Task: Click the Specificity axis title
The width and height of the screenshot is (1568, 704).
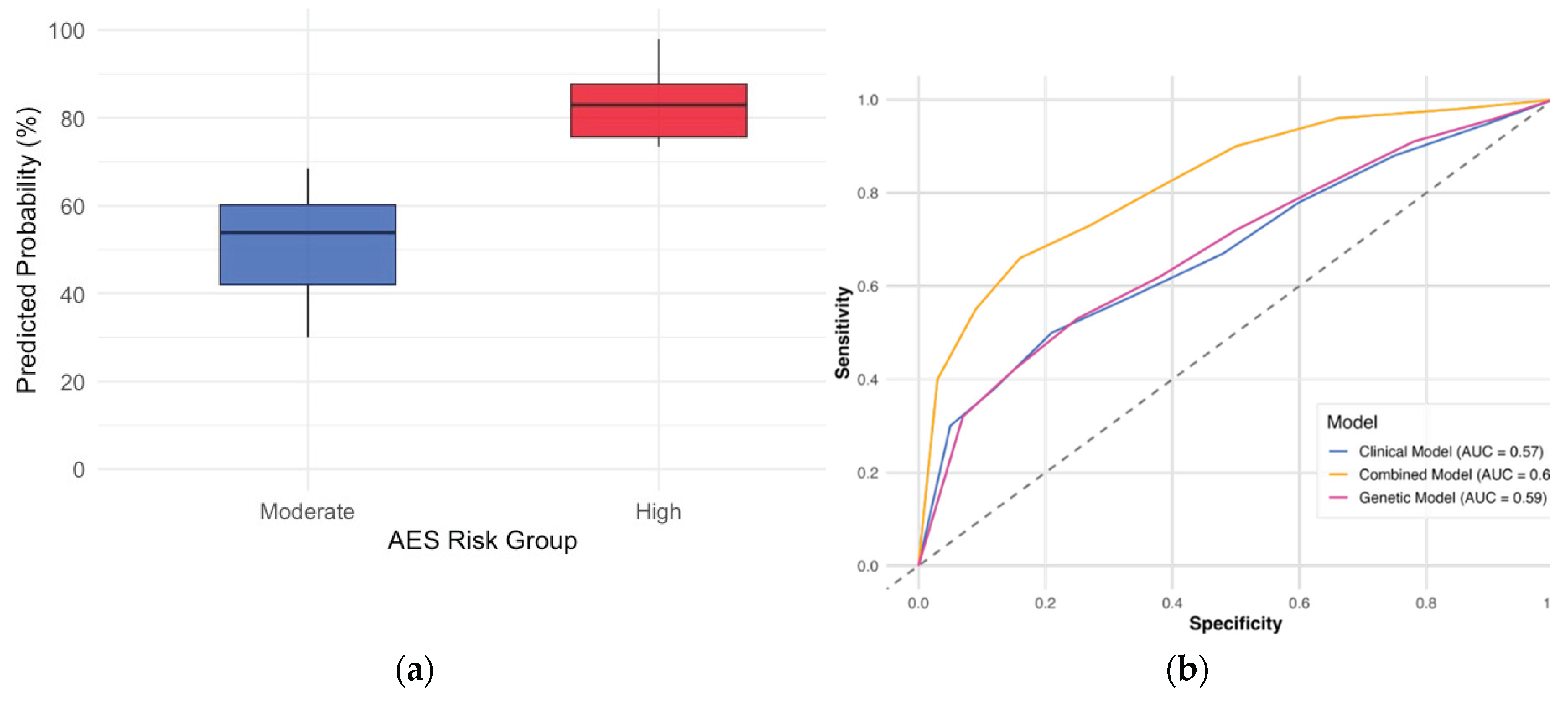Action: [x=1235, y=624]
